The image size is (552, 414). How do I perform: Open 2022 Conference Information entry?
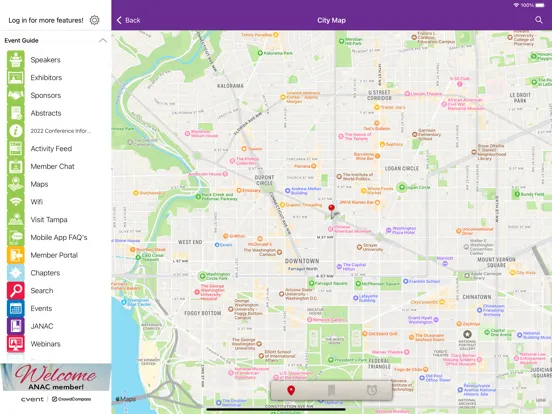pos(61,131)
